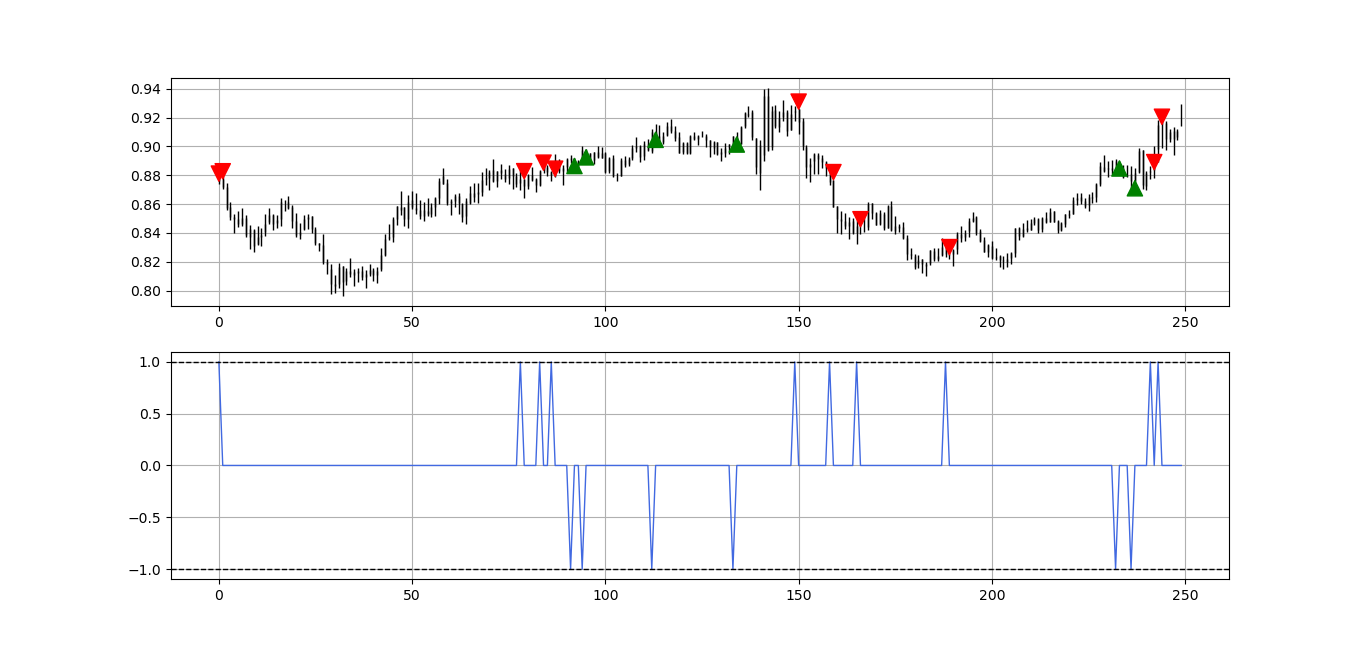Click the red sell marker at the 0.93 peak
The height and width of the screenshot is (651, 1366).
click(798, 101)
